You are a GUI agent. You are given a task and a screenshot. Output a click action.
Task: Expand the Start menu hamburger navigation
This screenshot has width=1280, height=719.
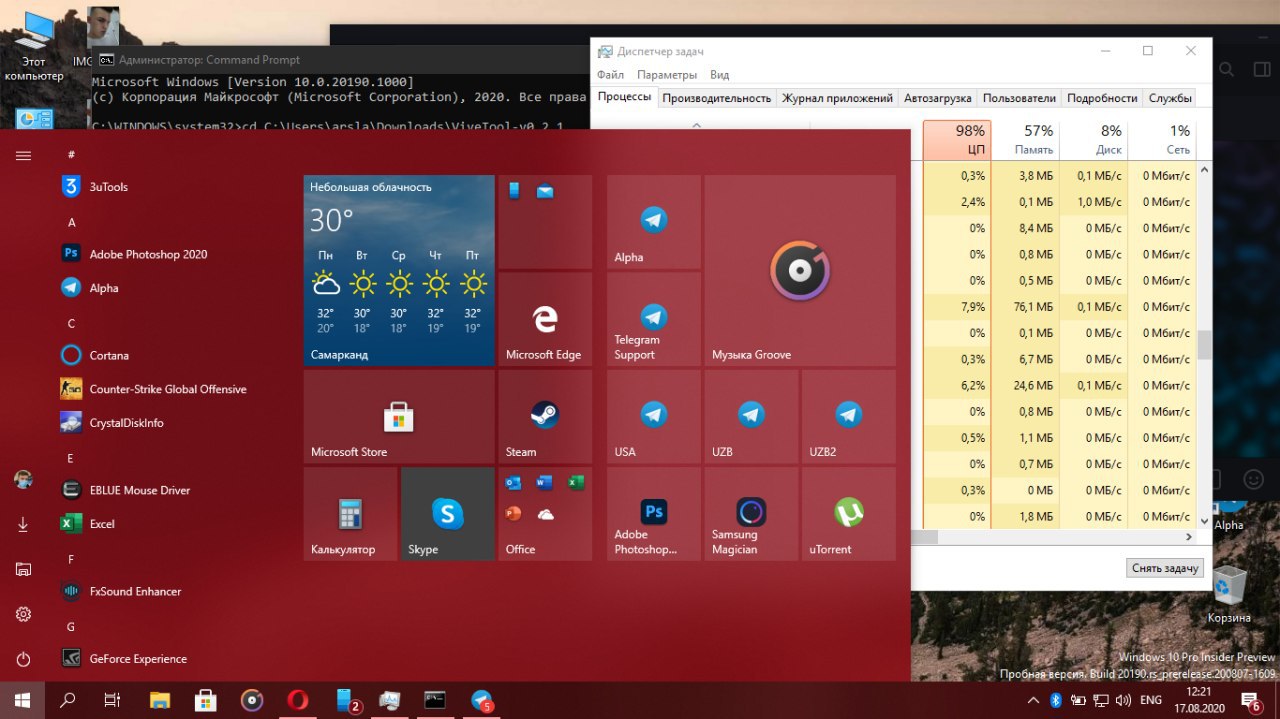[23, 155]
